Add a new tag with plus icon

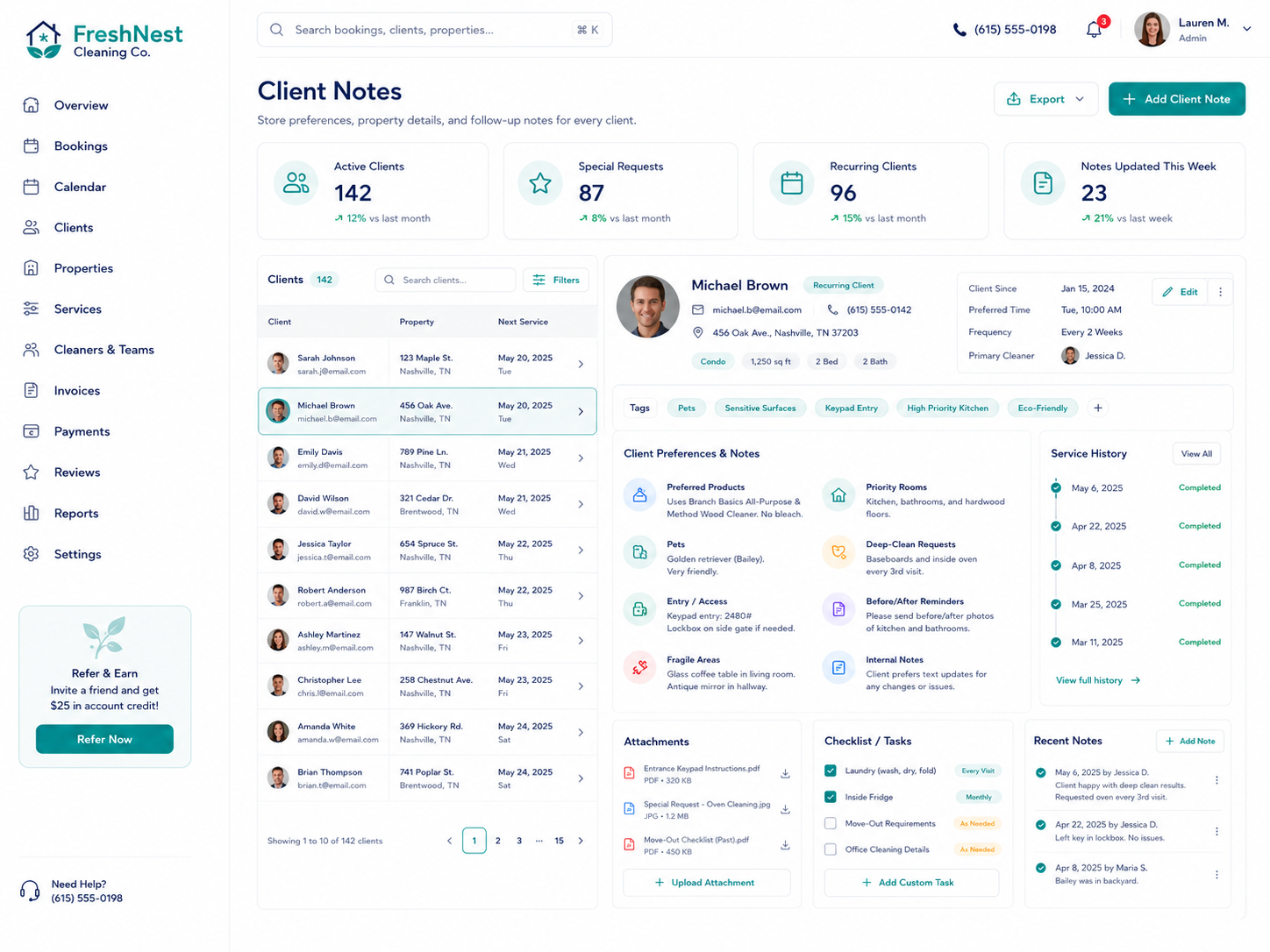click(x=1098, y=408)
